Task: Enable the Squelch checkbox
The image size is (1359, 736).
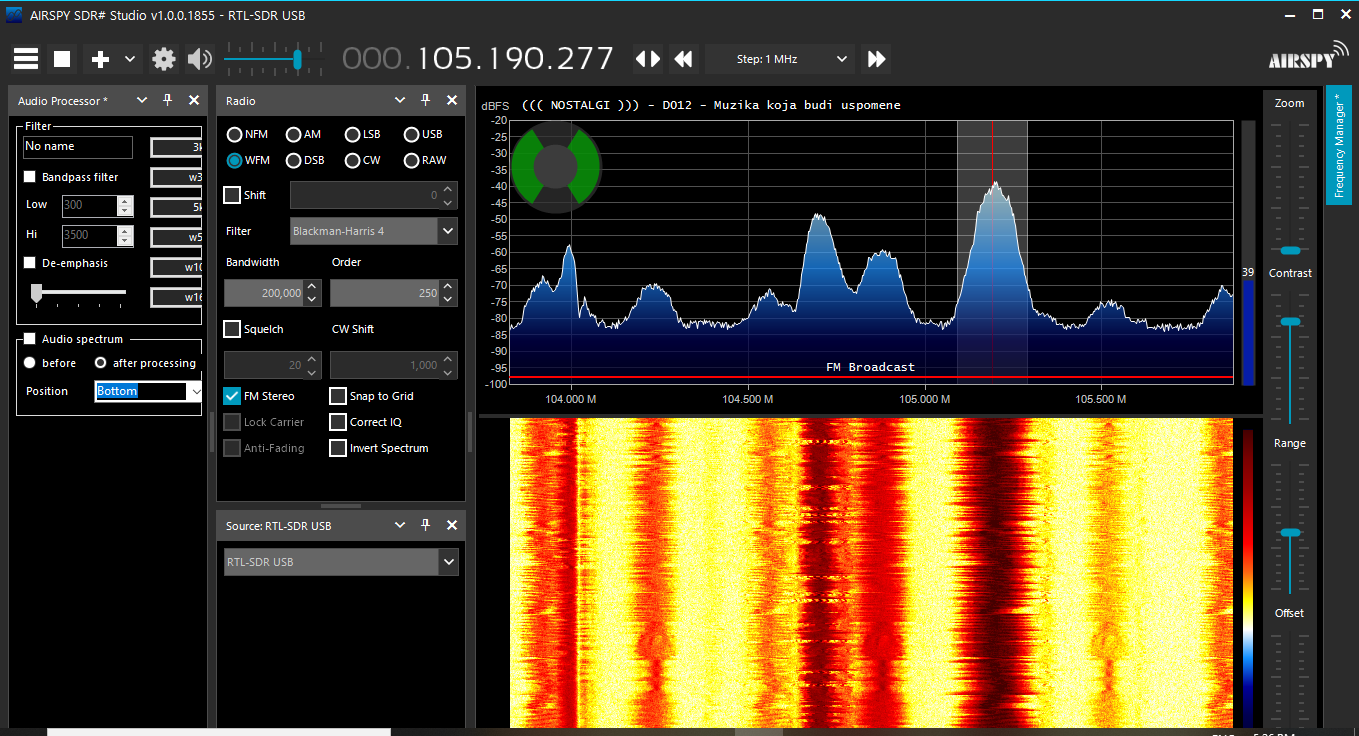Action: 232,329
